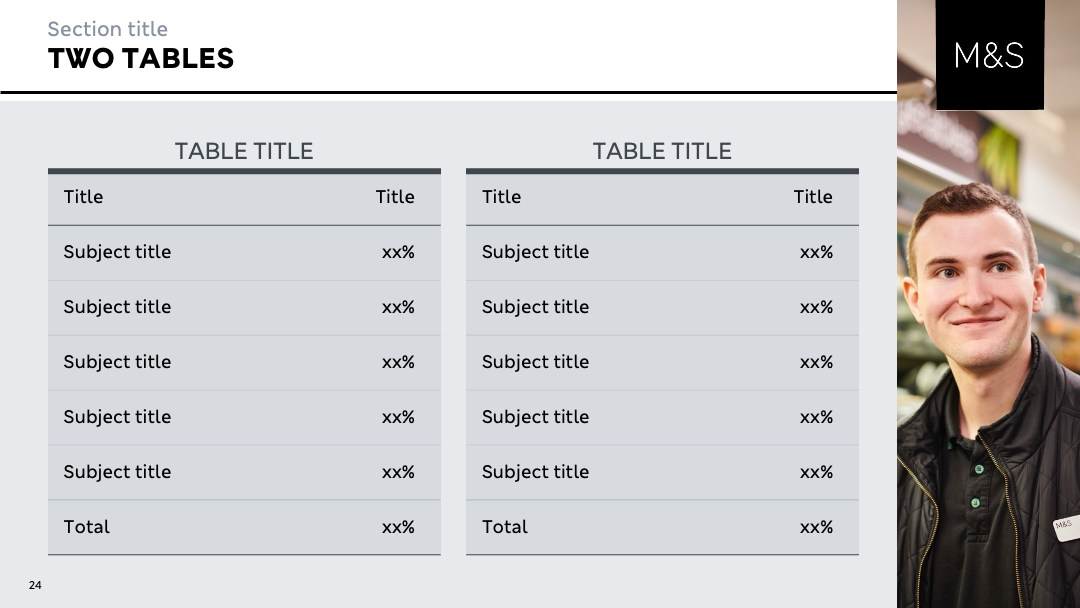Click right table's Total xx% value

816,527
